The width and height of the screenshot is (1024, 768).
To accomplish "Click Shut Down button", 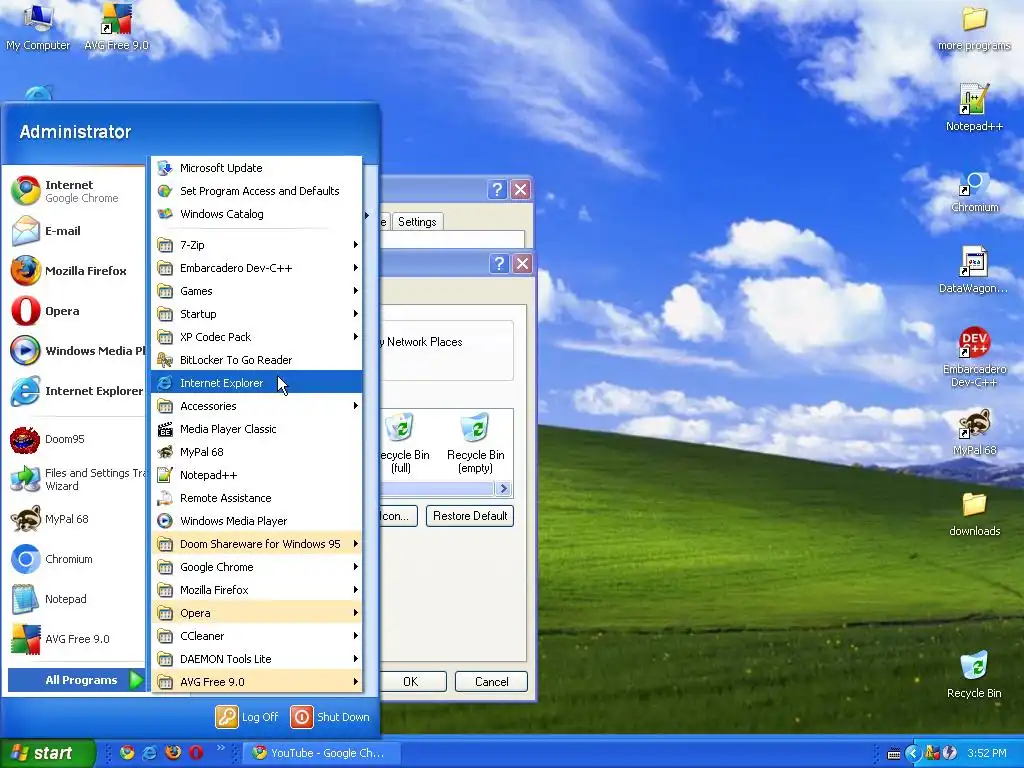I will (x=330, y=717).
